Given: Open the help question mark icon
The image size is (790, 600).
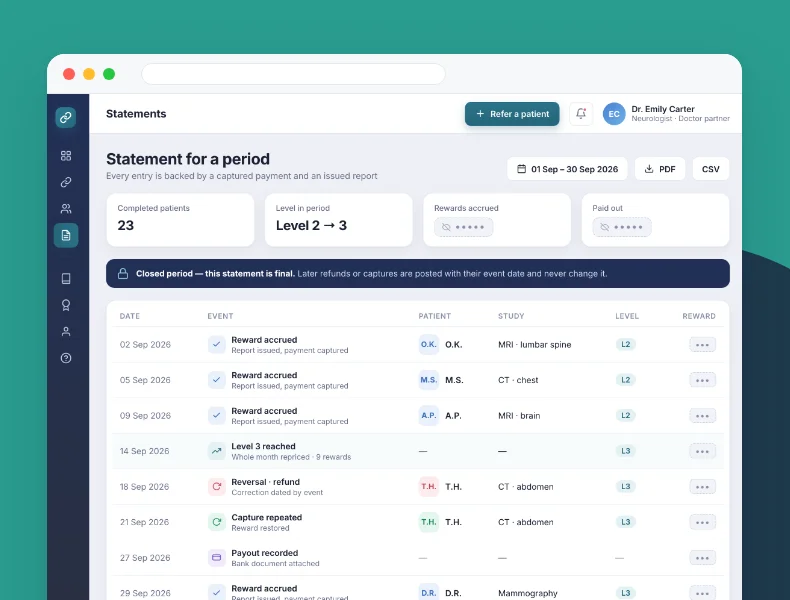Looking at the screenshot, I should tap(66, 358).
